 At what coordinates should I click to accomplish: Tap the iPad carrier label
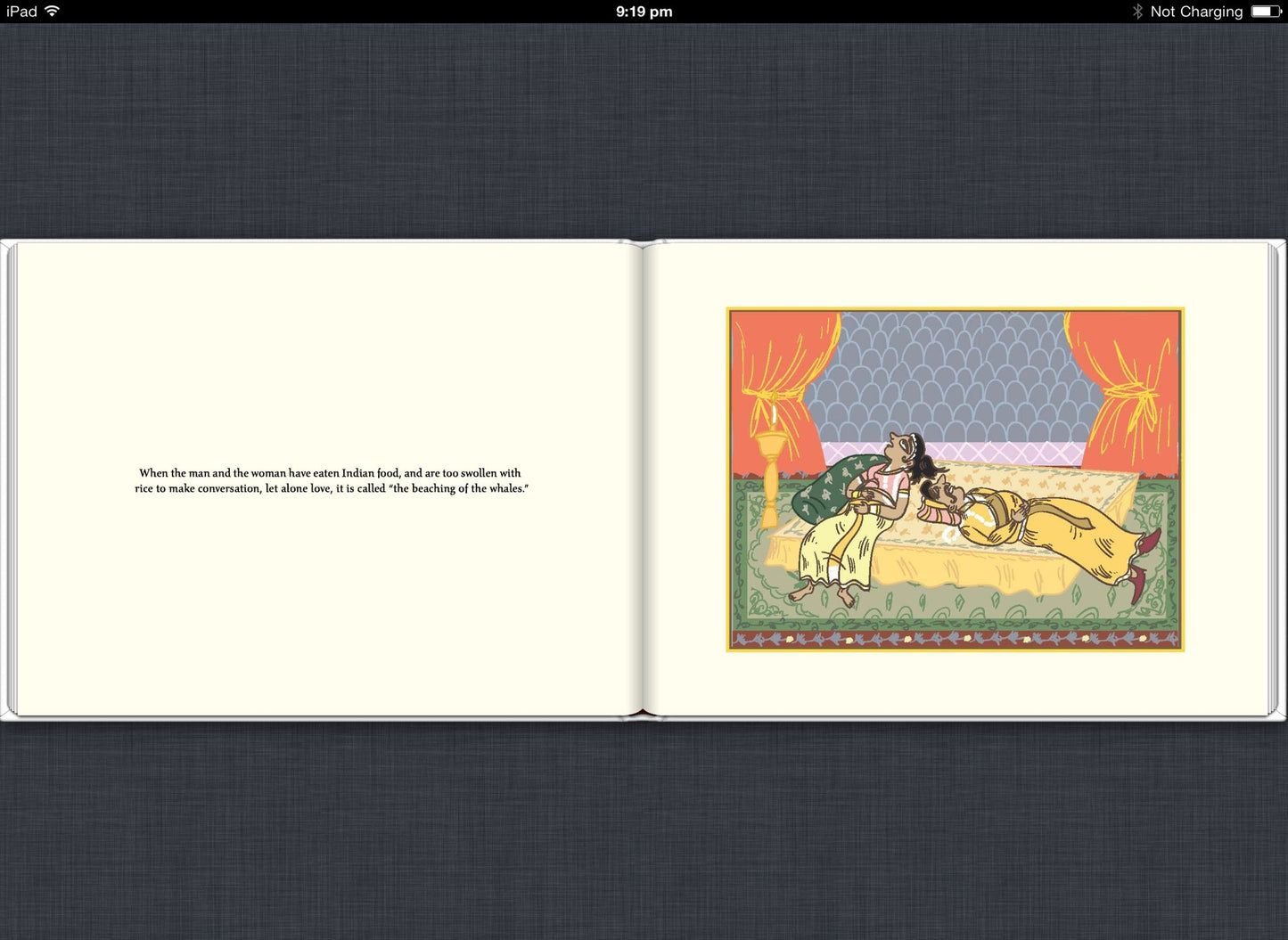point(21,11)
